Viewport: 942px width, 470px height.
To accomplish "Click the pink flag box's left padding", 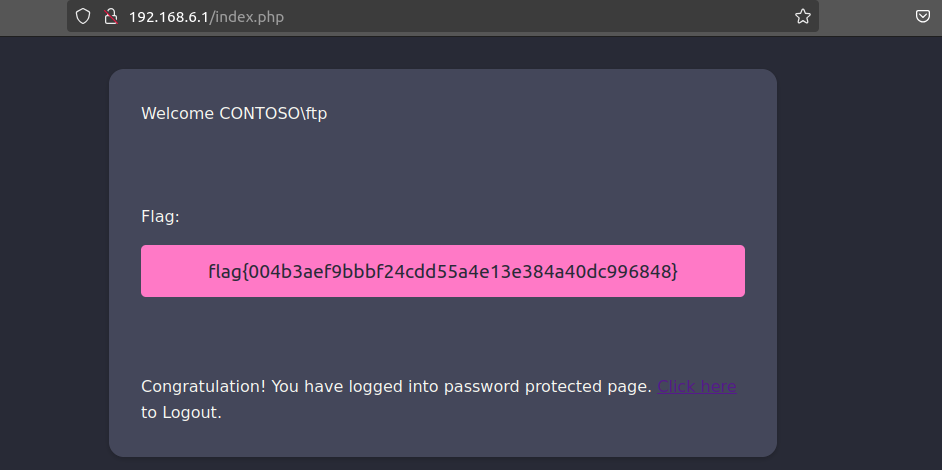I will click(x=164, y=271).
